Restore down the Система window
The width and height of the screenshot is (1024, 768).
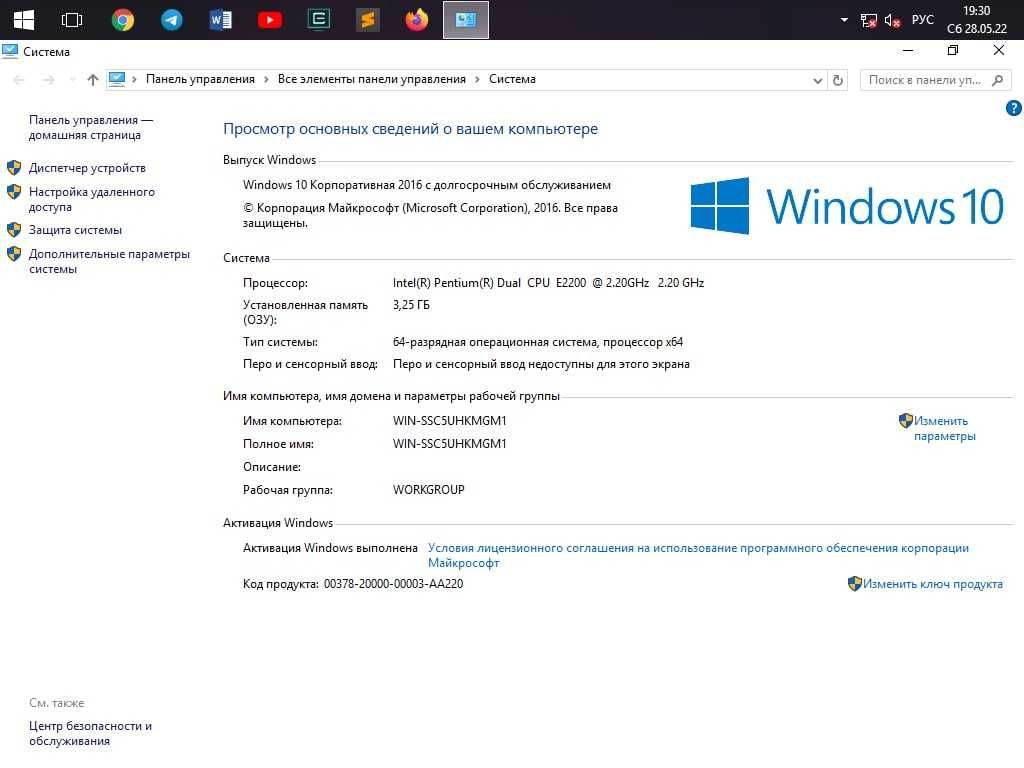point(953,50)
